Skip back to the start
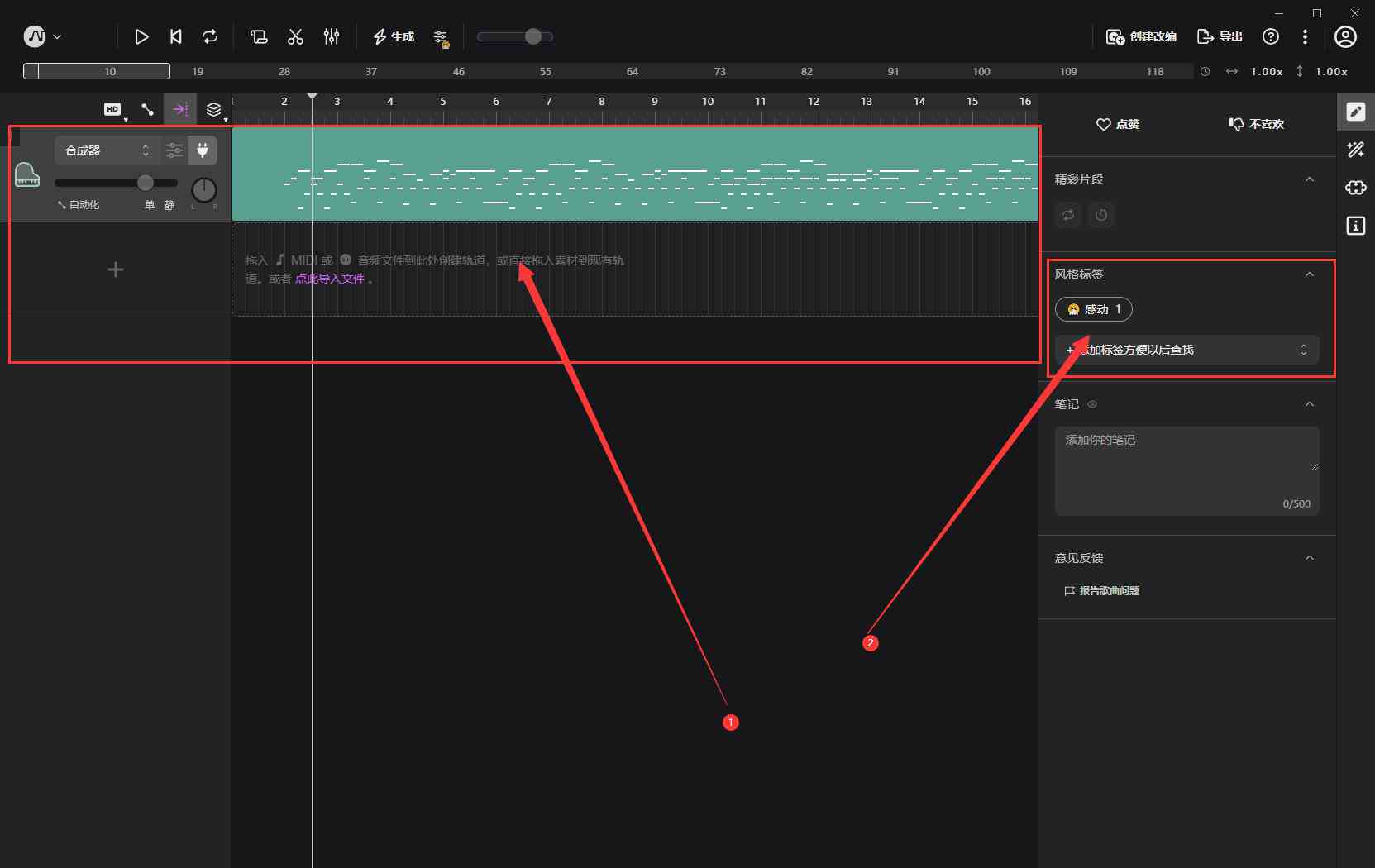This screenshot has width=1375, height=868. tap(175, 36)
